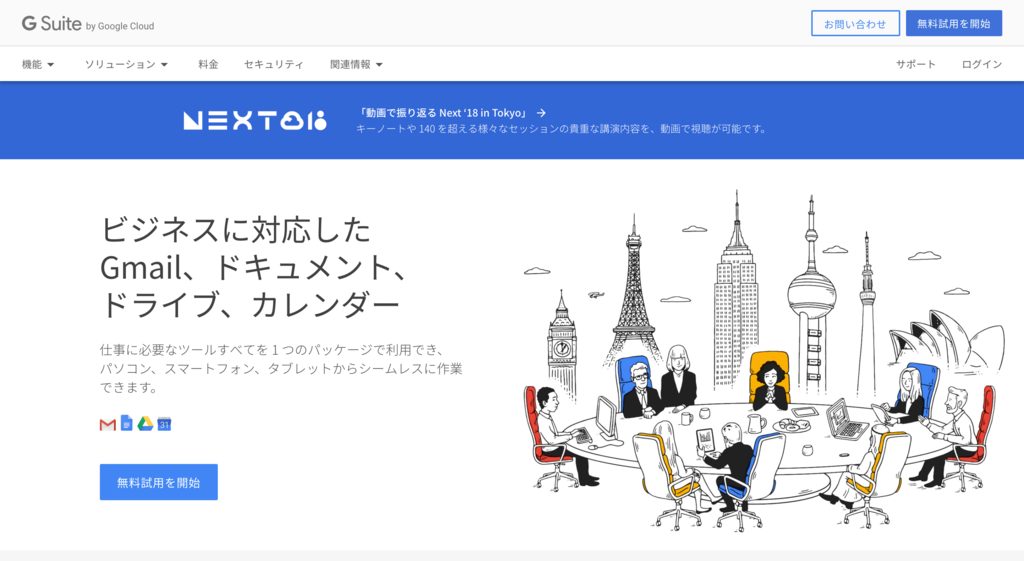The height and width of the screenshot is (561, 1024).
Task: Click the NEXT '18 logo in banner
Action: point(255,120)
